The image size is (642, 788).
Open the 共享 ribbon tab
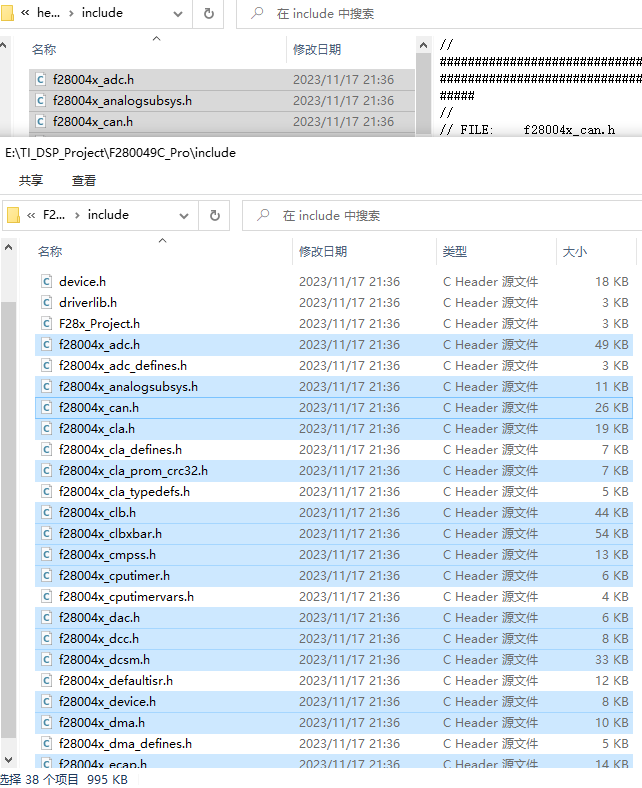pyautogui.click(x=31, y=180)
